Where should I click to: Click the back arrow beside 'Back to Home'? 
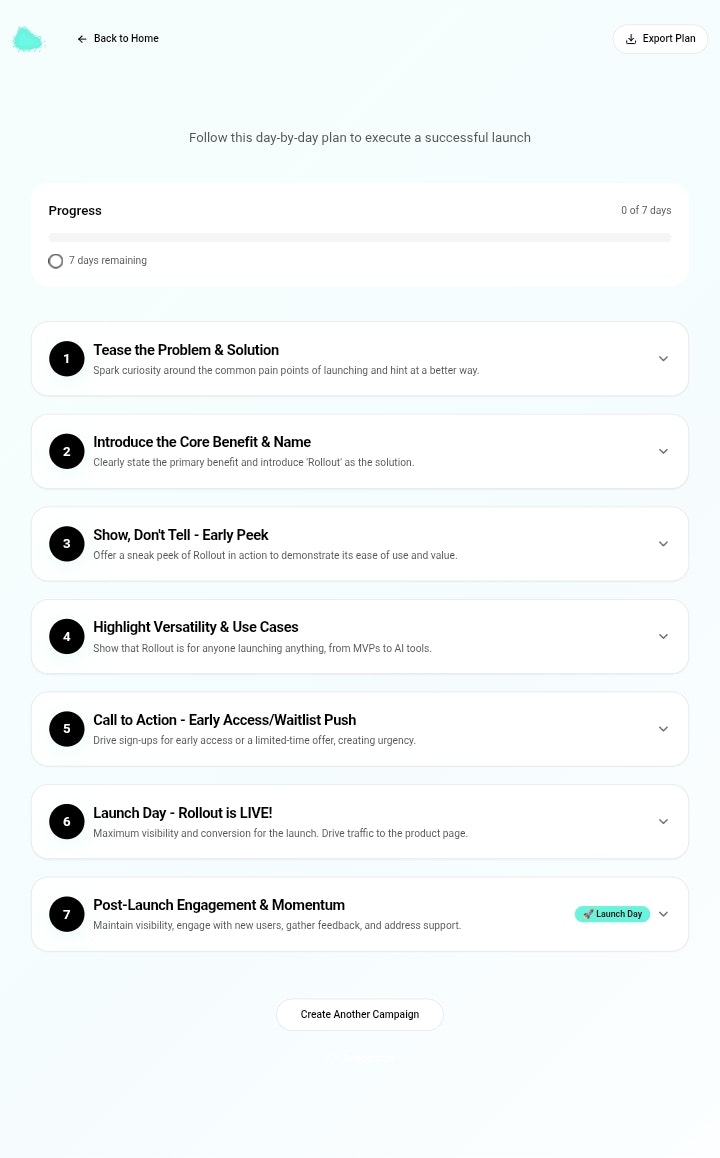click(x=82, y=38)
